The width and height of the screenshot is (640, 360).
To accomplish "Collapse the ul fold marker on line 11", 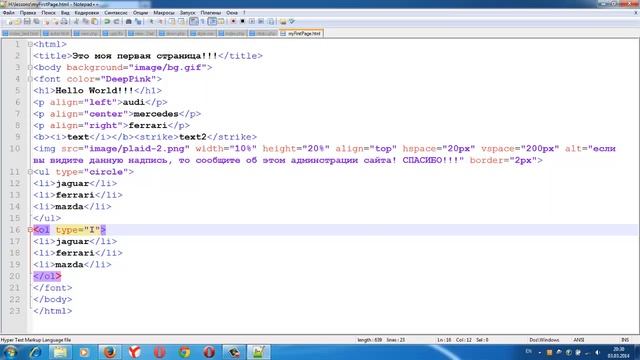I will [x=30, y=172].
